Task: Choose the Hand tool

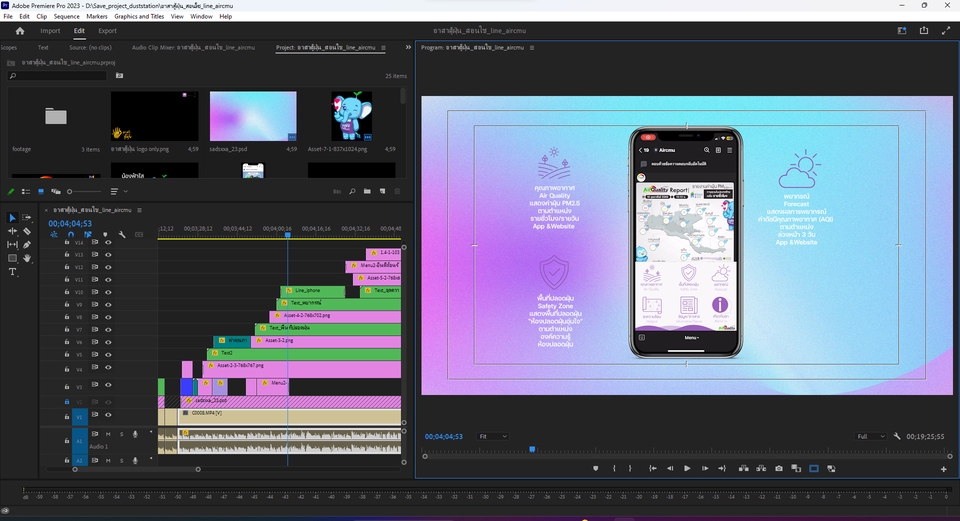Action: (27, 258)
